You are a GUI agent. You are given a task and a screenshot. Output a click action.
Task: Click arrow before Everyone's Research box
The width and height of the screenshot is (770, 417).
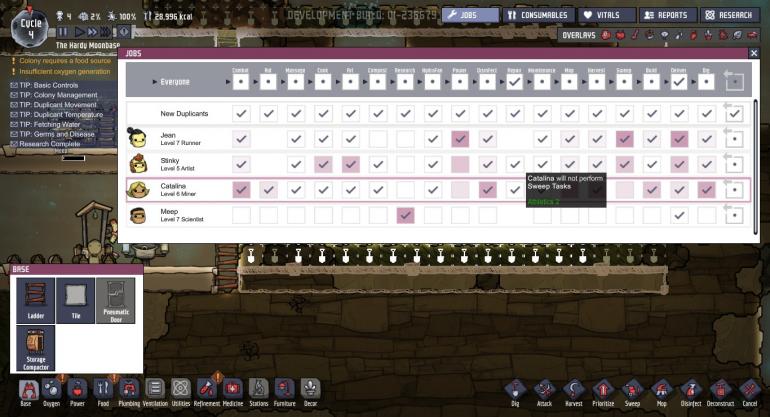tap(392, 82)
